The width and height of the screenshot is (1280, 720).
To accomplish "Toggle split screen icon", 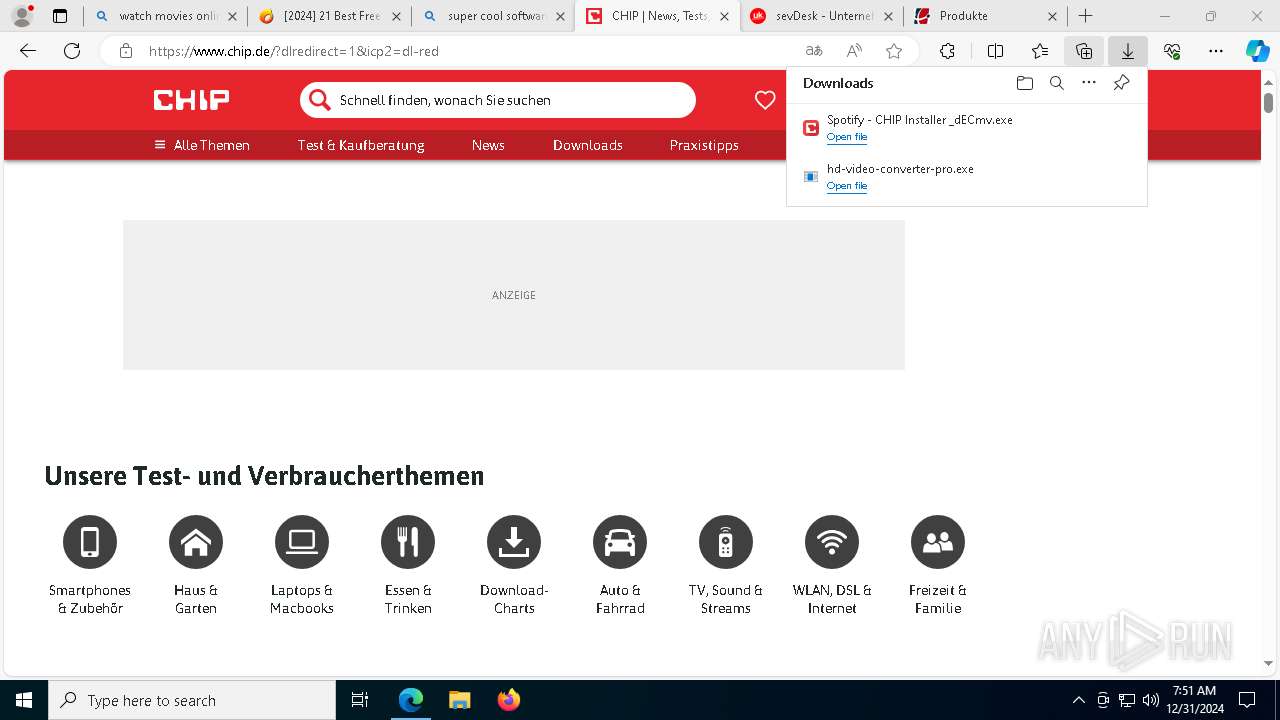I will pyautogui.click(x=995, y=51).
